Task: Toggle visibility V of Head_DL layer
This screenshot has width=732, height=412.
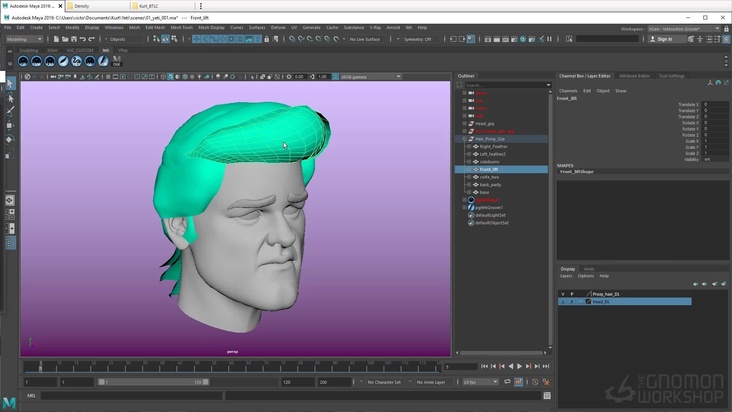Action: pyautogui.click(x=563, y=301)
